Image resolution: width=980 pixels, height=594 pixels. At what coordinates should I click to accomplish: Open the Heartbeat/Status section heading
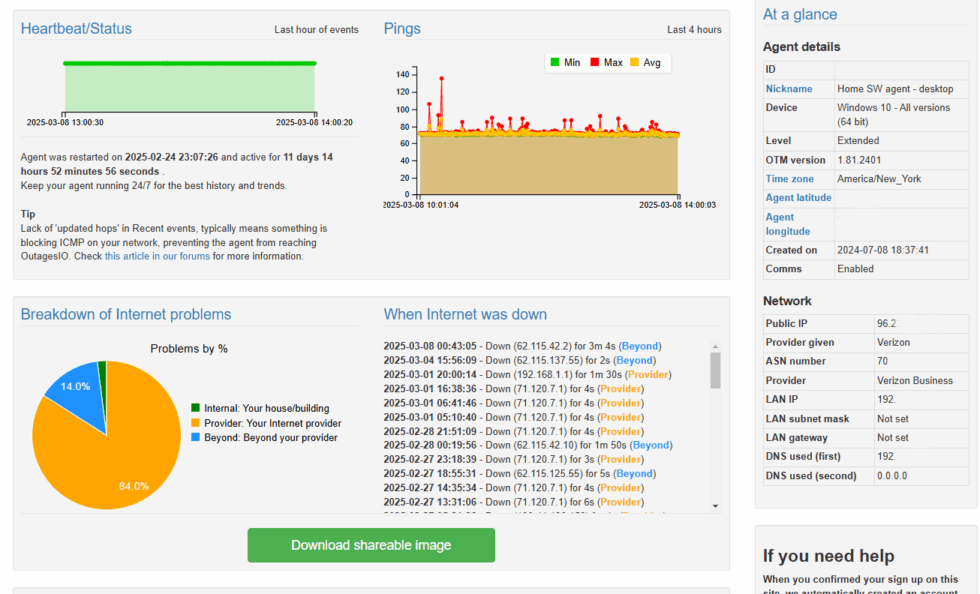pyautogui.click(x=74, y=28)
